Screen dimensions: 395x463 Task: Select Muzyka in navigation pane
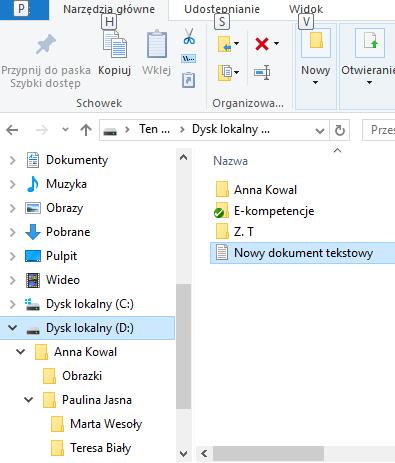[66, 184]
